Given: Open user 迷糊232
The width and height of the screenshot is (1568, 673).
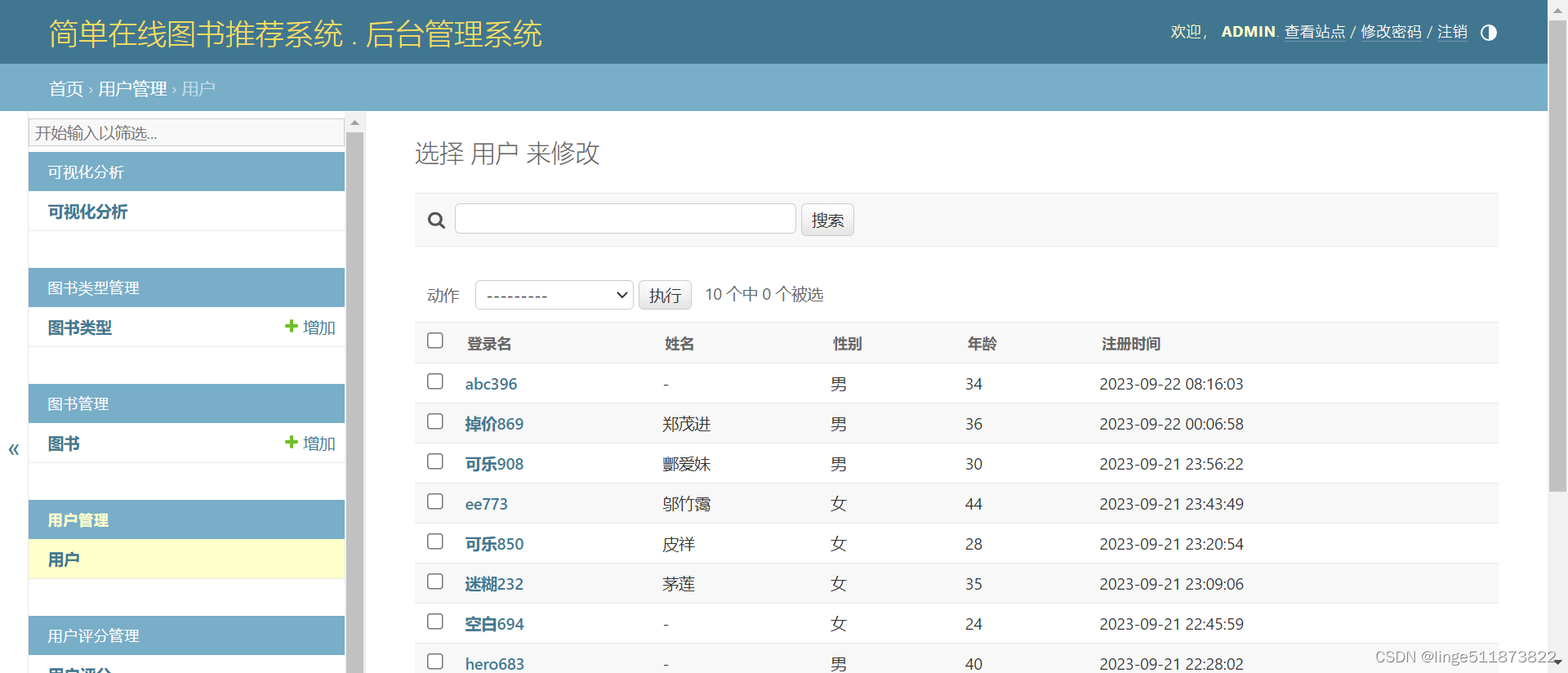Looking at the screenshot, I should pos(494,584).
